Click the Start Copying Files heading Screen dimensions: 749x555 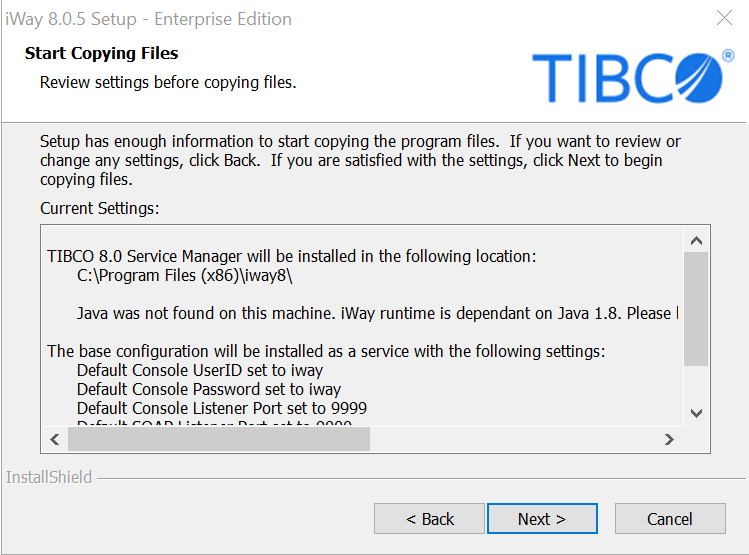tap(101, 53)
